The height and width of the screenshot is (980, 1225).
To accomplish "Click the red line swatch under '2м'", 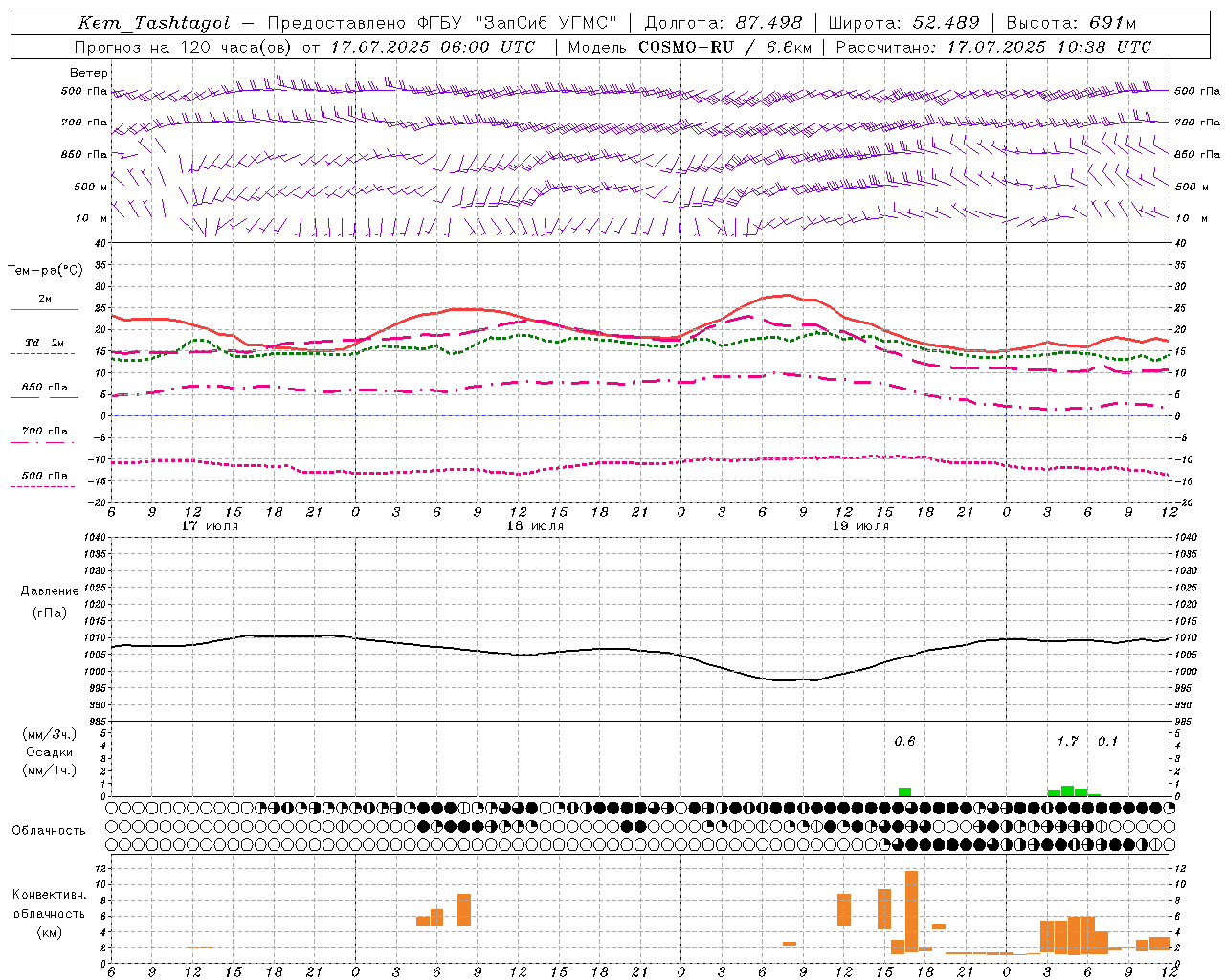I will (x=44, y=310).
